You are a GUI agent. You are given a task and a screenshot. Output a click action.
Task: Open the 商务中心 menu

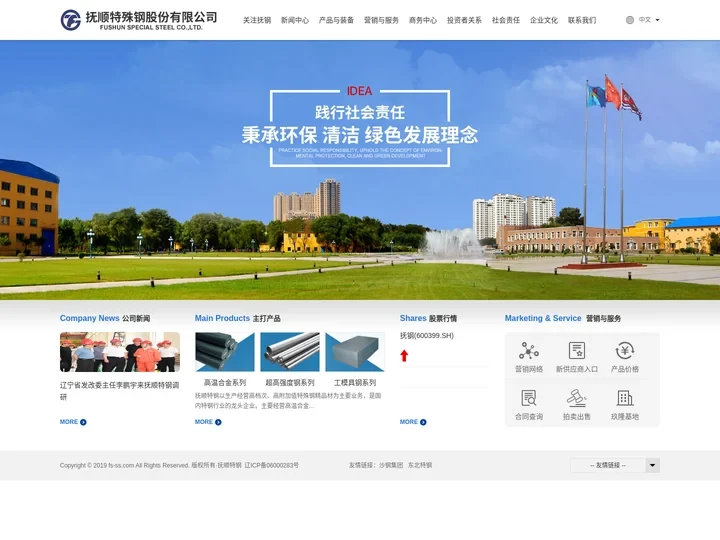423,20
